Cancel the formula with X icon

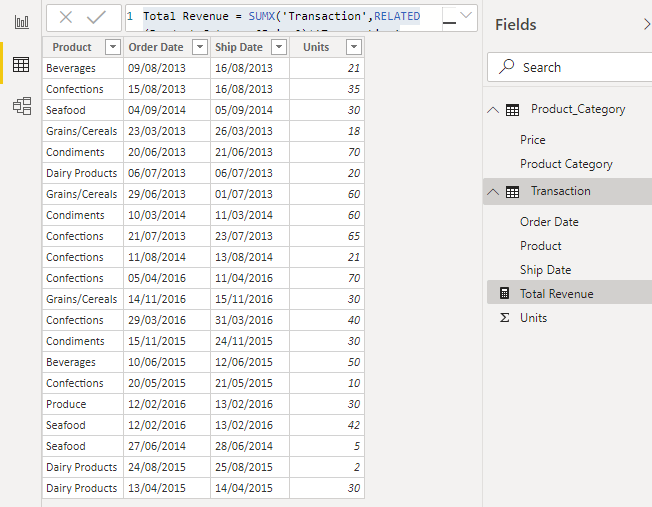point(66,17)
